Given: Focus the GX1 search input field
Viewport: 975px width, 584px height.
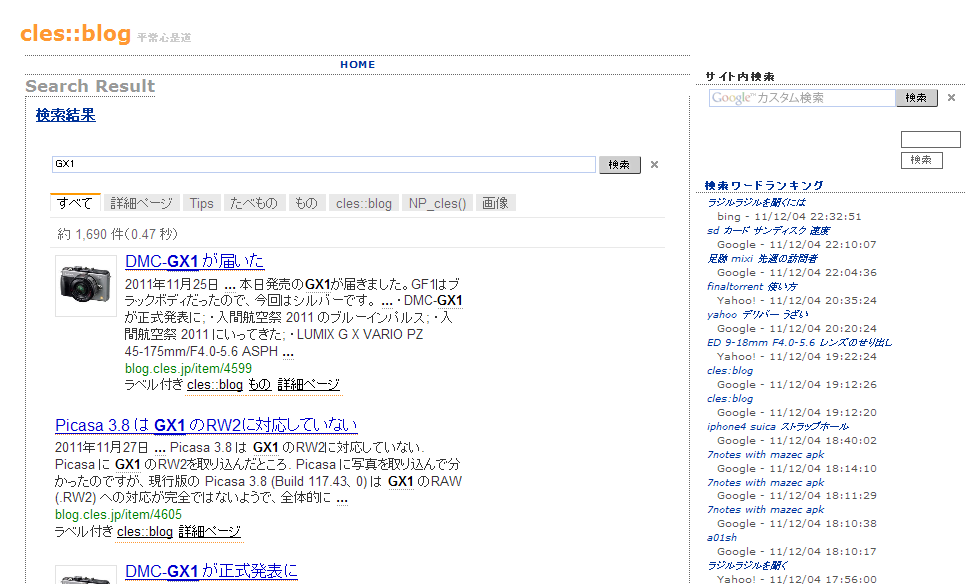Looking at the screenshot, I should pyautogui.click(x=324, y=164).
